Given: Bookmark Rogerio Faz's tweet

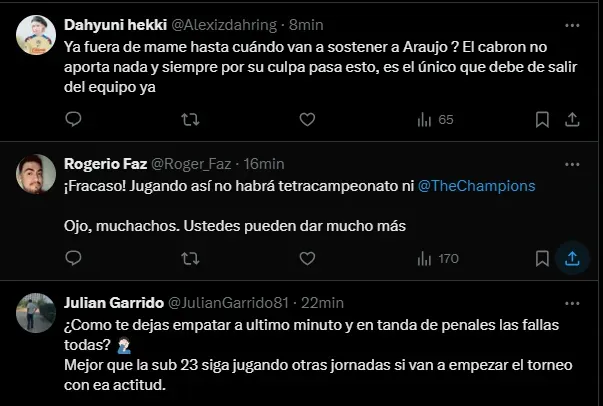Looking at the screenshot, I should (541, 258).
